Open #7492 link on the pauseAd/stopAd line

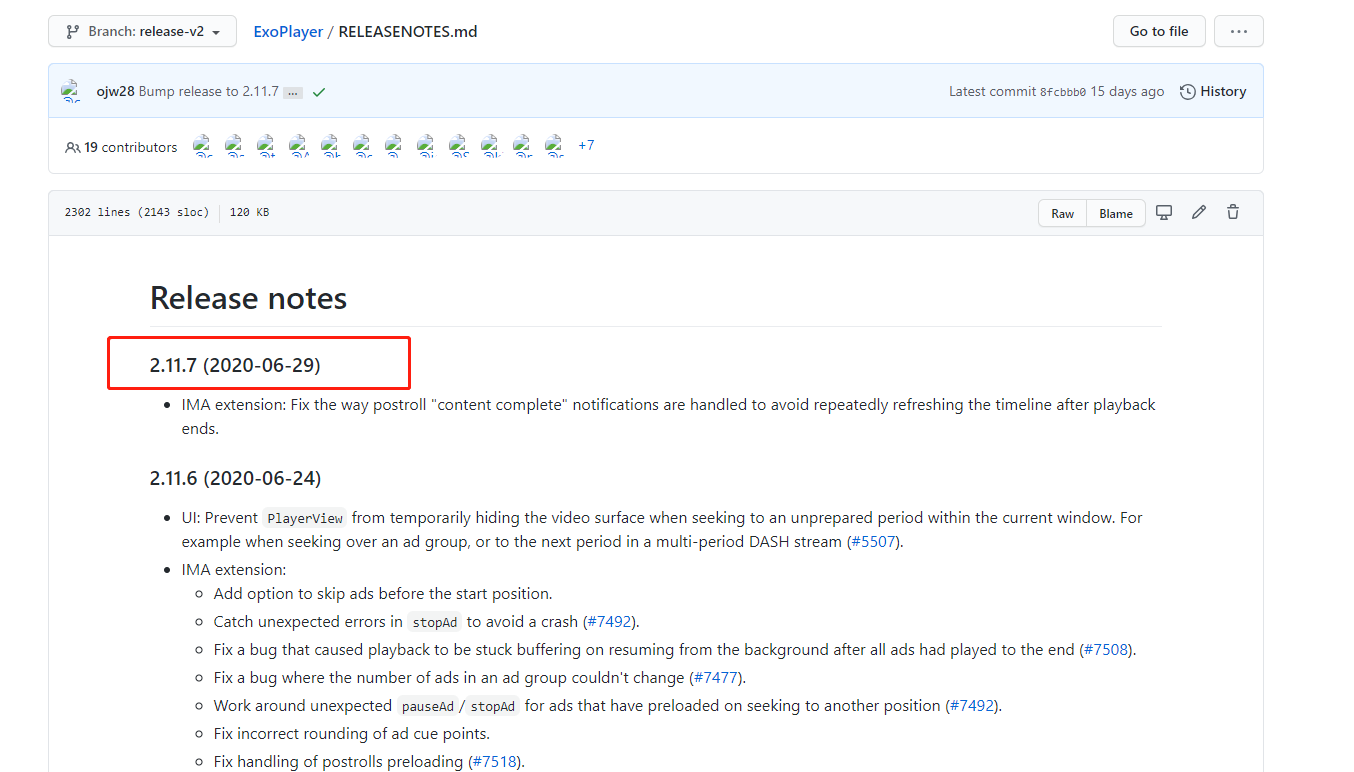[973, 705]
